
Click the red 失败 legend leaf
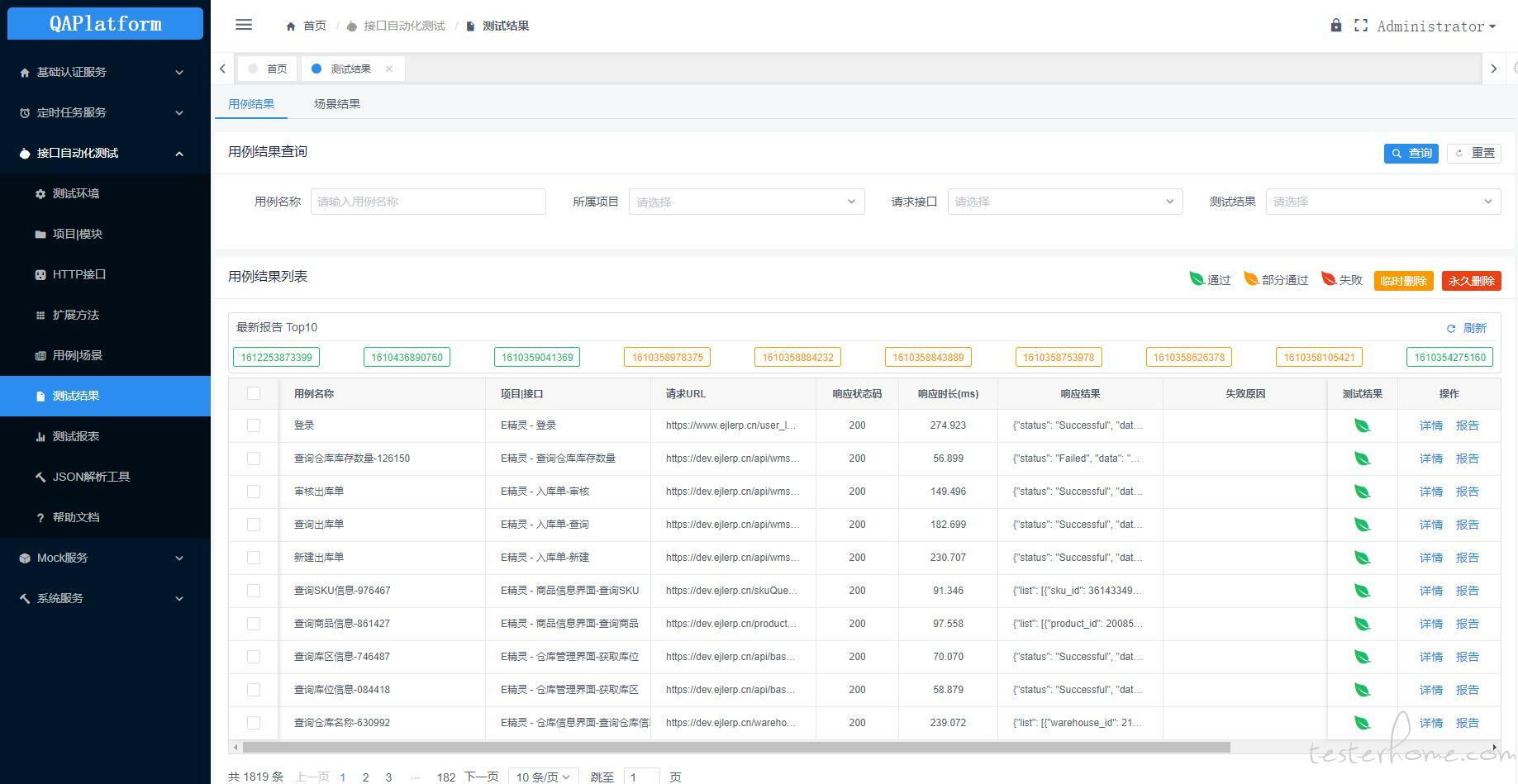(x=1329, y=279)
